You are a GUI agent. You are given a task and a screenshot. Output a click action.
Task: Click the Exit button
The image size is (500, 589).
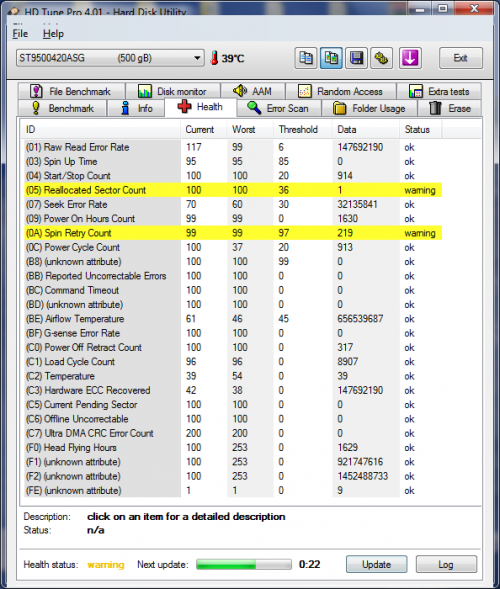[461, 58]
